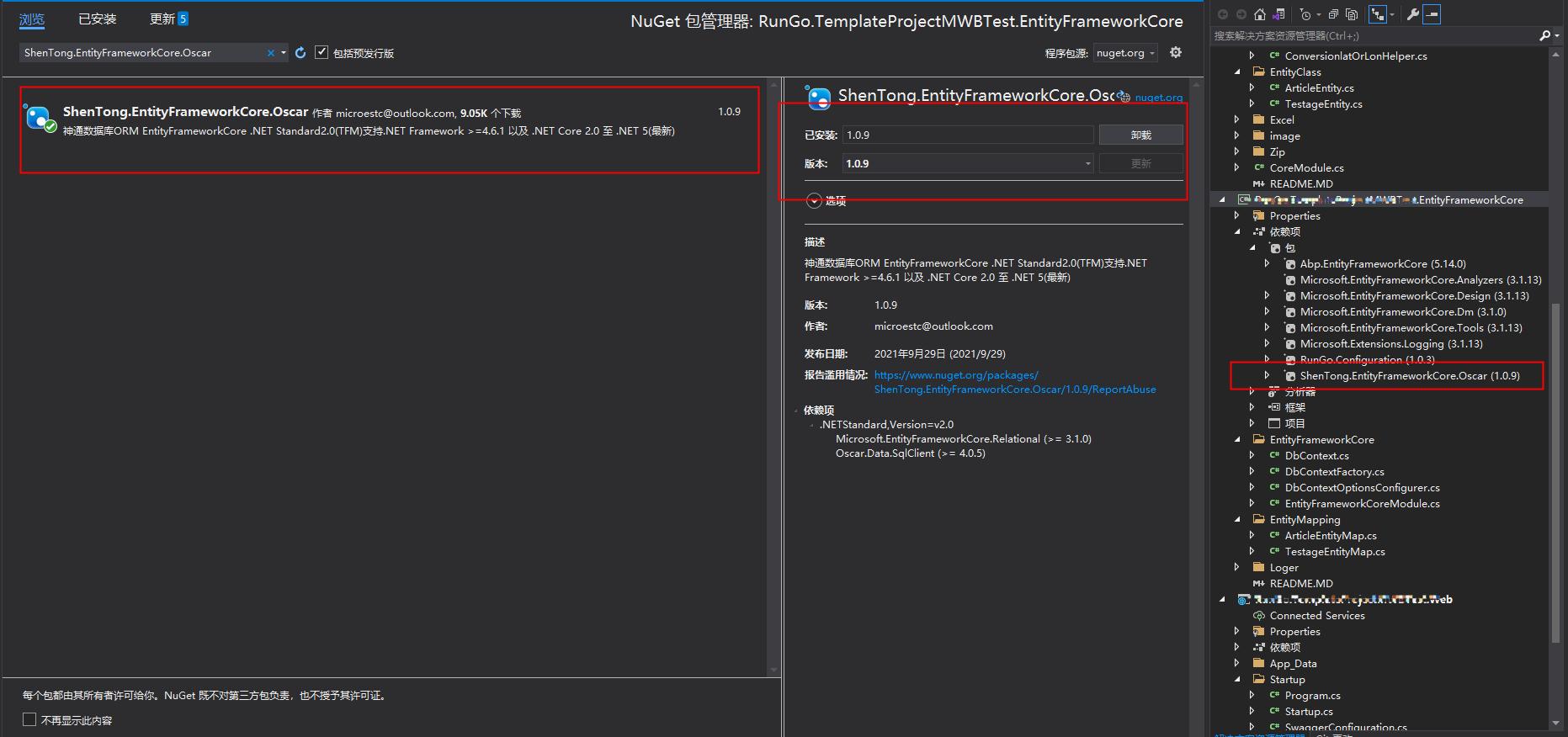Collapse the EntityMapping folder

1237,519
